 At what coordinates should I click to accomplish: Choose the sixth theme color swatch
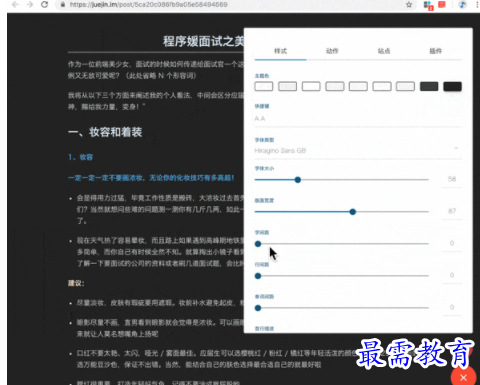382,87
